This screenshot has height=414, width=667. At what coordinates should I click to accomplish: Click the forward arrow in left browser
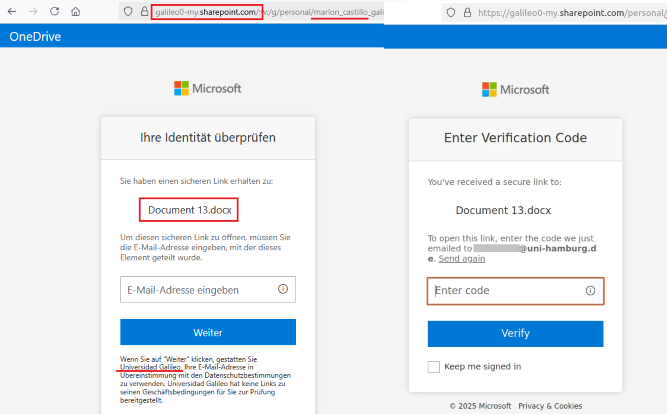pos(33,11)
